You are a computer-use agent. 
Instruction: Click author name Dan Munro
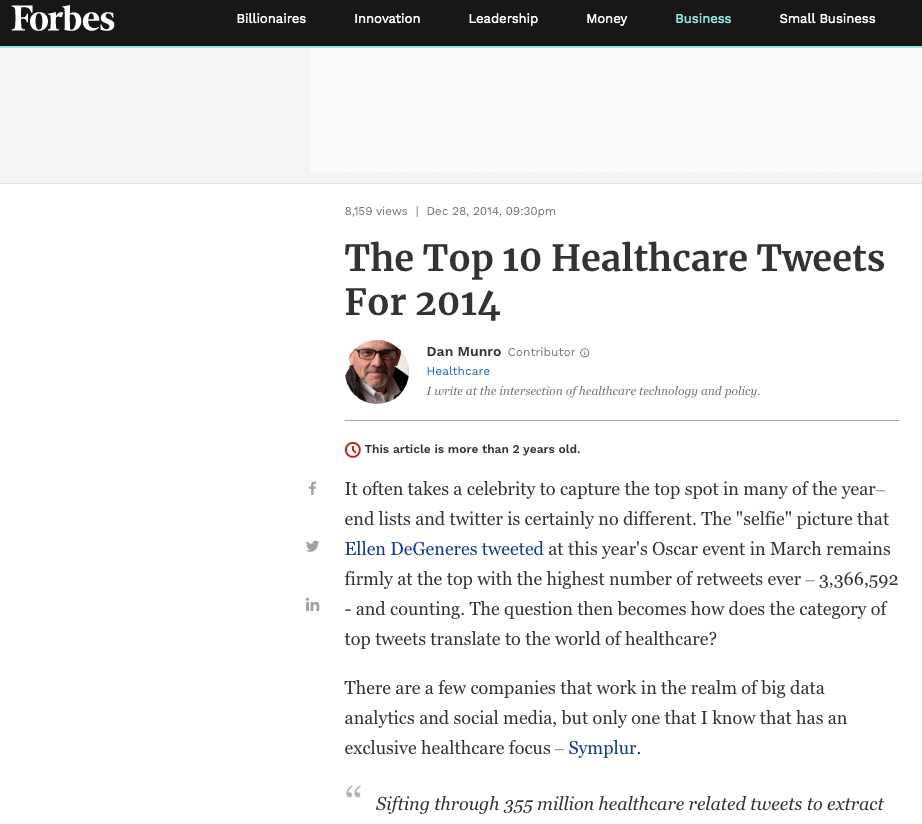point(463,352)
